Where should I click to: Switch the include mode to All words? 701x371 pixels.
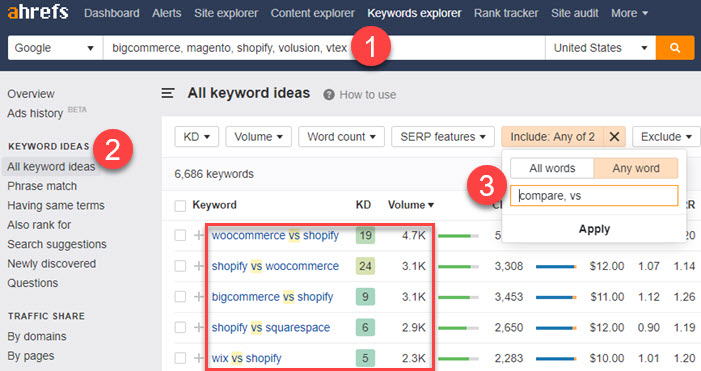pos(552,169)
